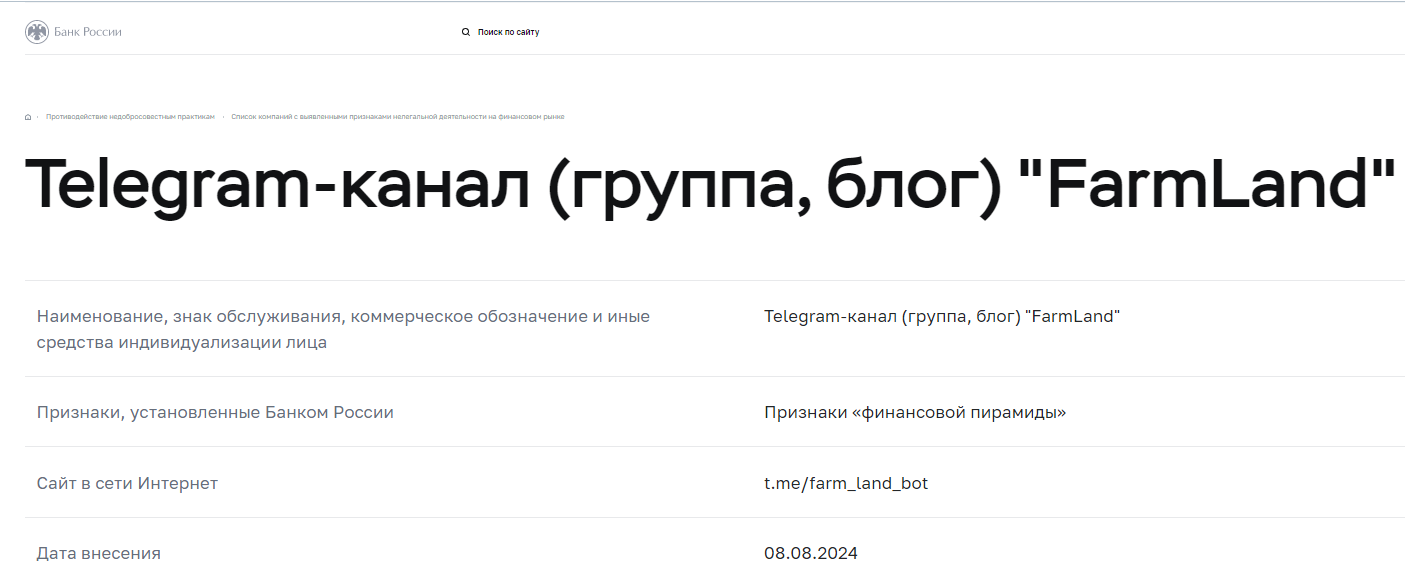Click the 't.me/farm_land_bot' address text
1405x580 pixels.
click(x=846, y=483)
